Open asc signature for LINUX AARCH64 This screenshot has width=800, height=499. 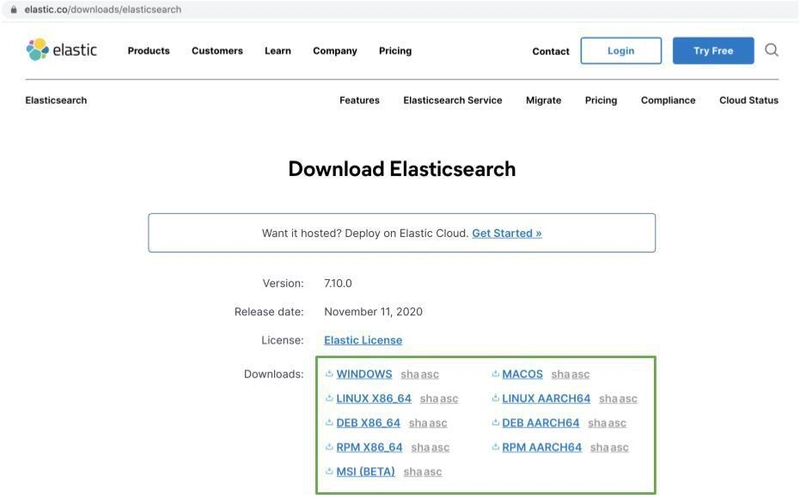pyautogui.click(x=628, y=398)
